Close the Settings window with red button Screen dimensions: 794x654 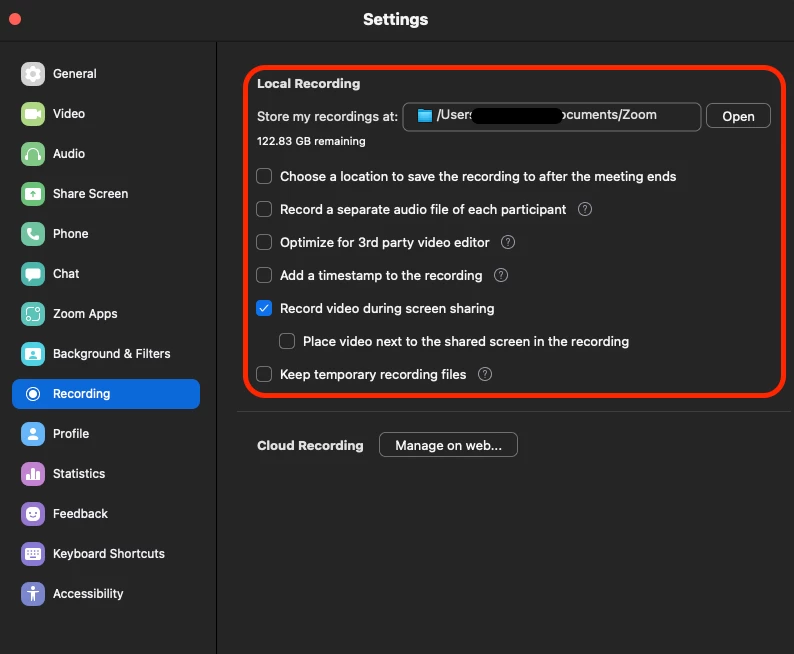15,19
